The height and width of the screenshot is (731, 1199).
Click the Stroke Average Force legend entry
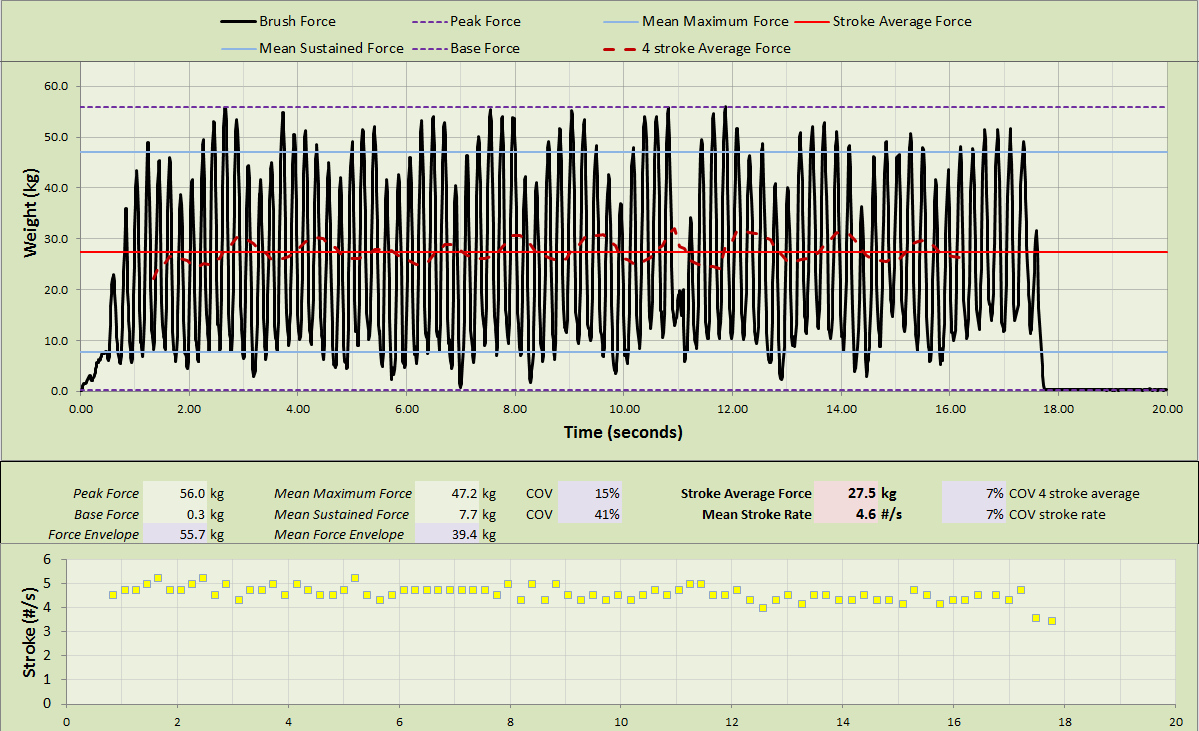click(x=883, y=21)
